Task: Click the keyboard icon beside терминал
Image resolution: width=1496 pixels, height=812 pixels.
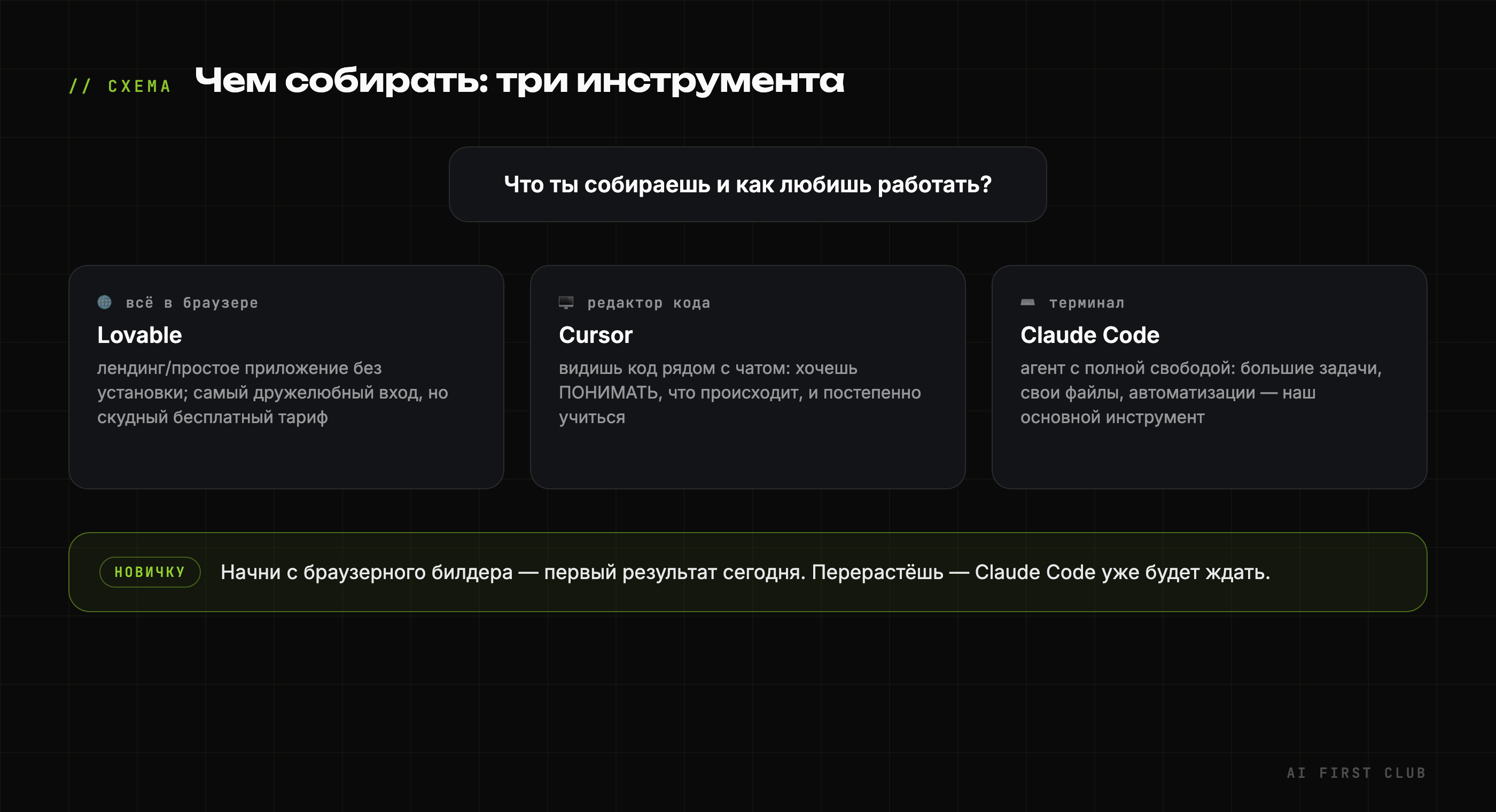Action: click(x=1027, y=302)
